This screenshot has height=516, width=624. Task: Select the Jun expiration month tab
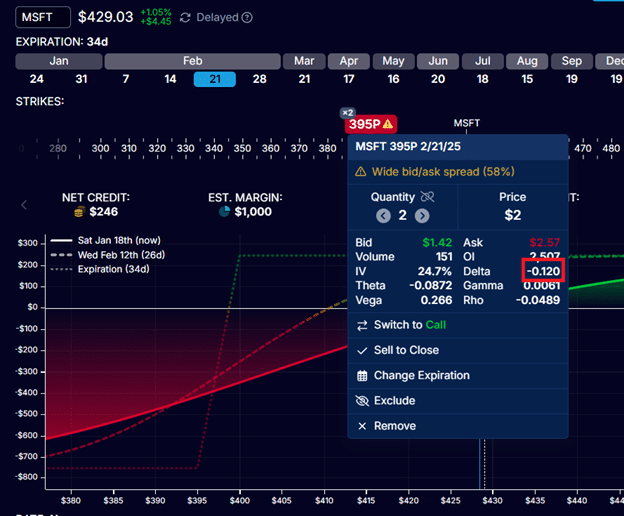coord(438,61)
